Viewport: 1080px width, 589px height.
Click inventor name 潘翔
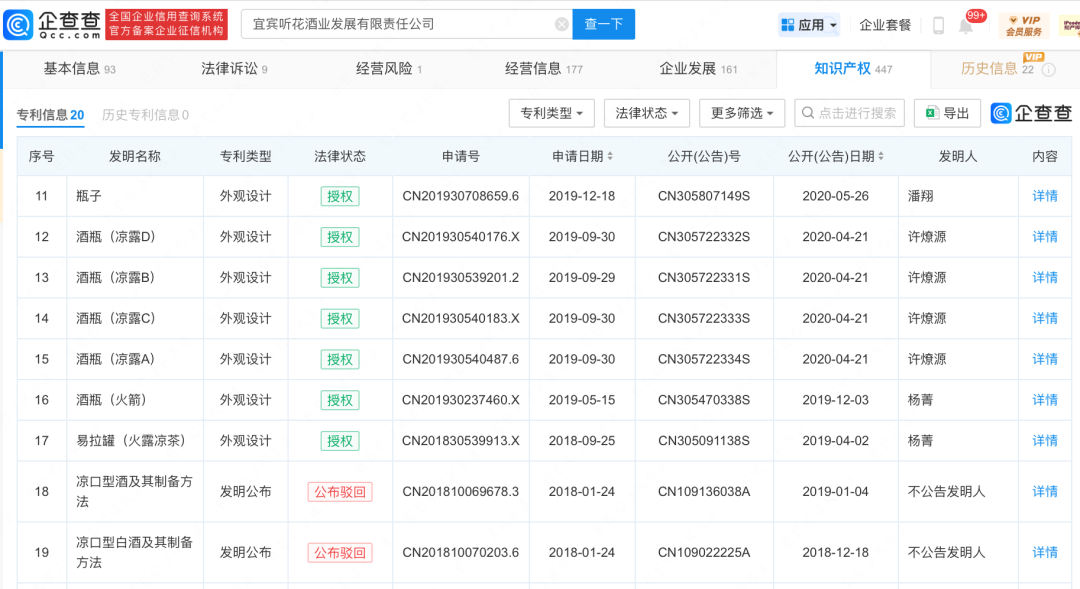point(920,196)
